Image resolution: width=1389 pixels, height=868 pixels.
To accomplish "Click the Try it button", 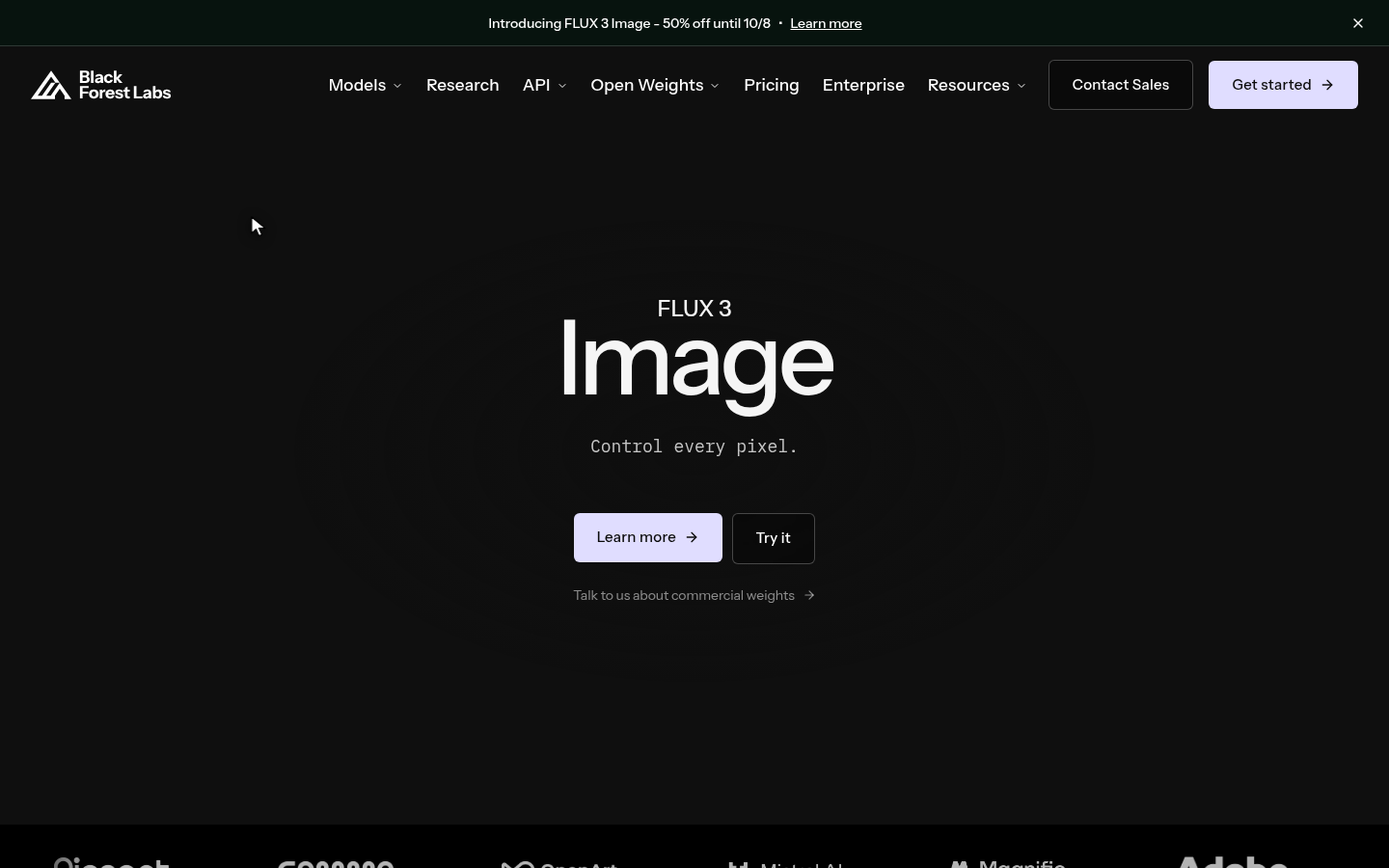I will tap(774, 538).
